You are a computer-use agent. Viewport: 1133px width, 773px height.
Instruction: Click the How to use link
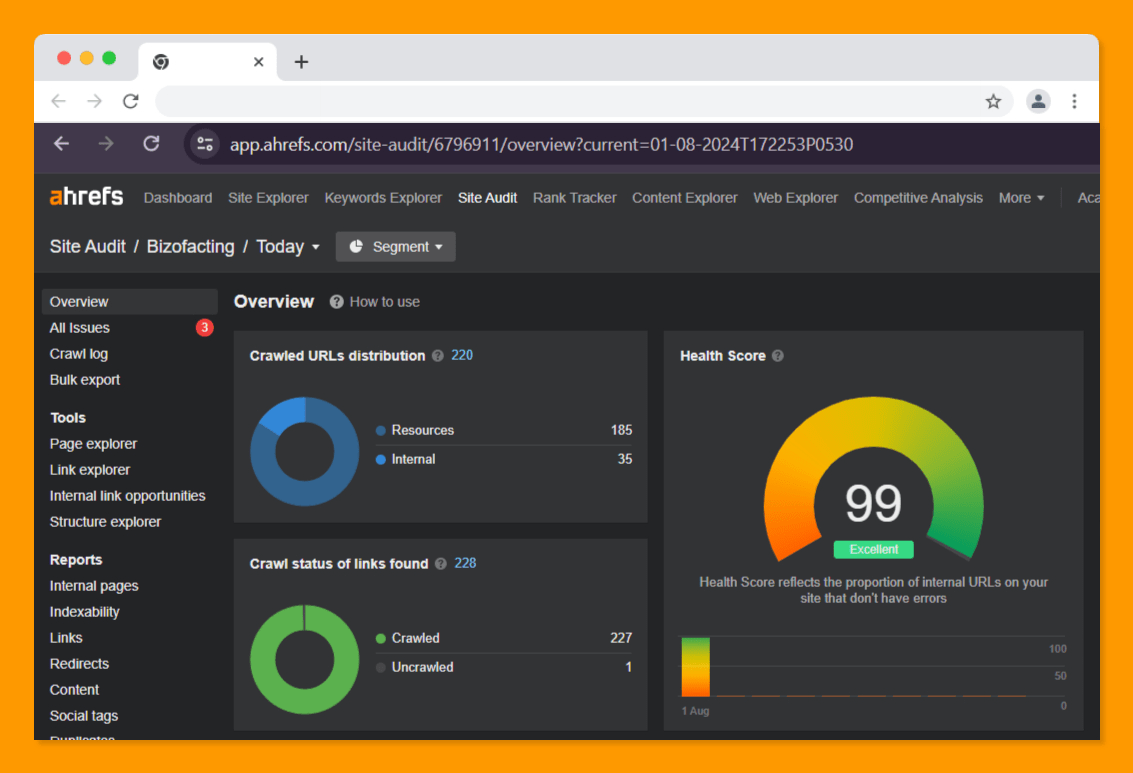384,302
